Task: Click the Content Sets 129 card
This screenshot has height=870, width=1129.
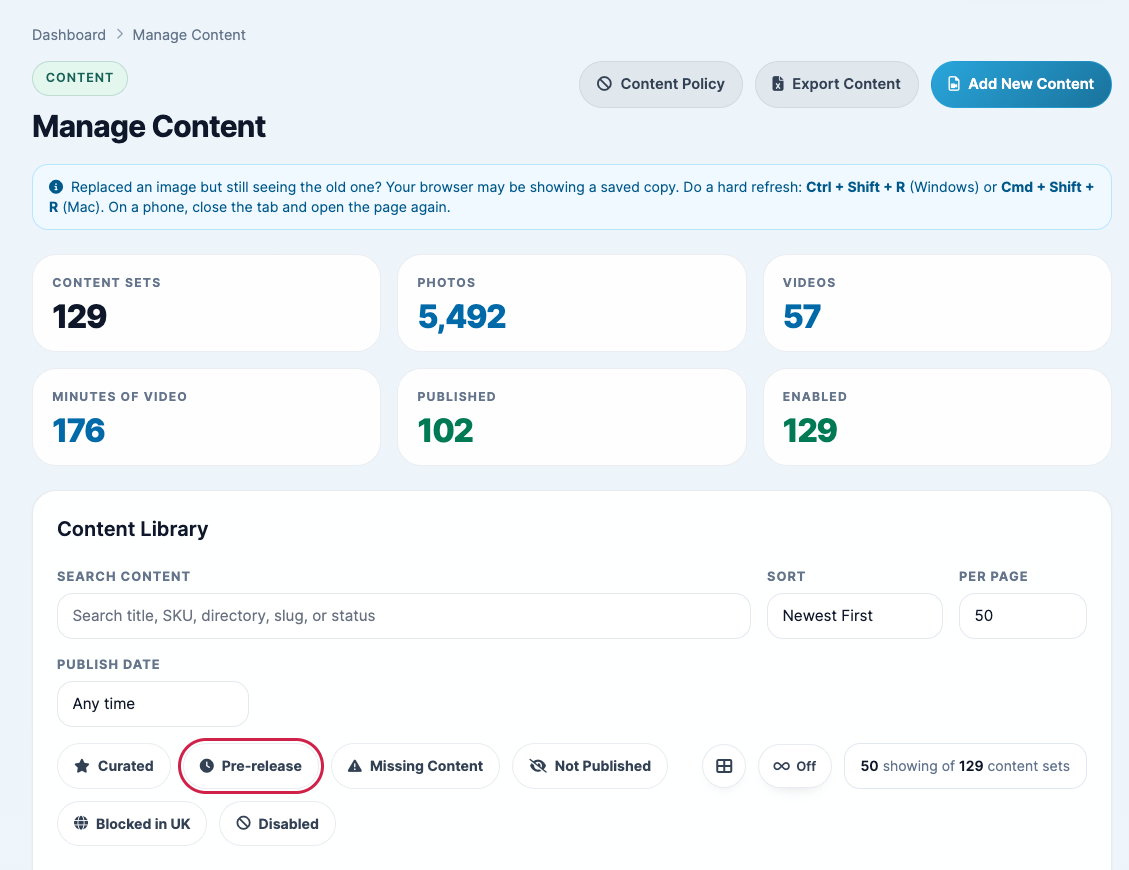Action: (207, 303)
